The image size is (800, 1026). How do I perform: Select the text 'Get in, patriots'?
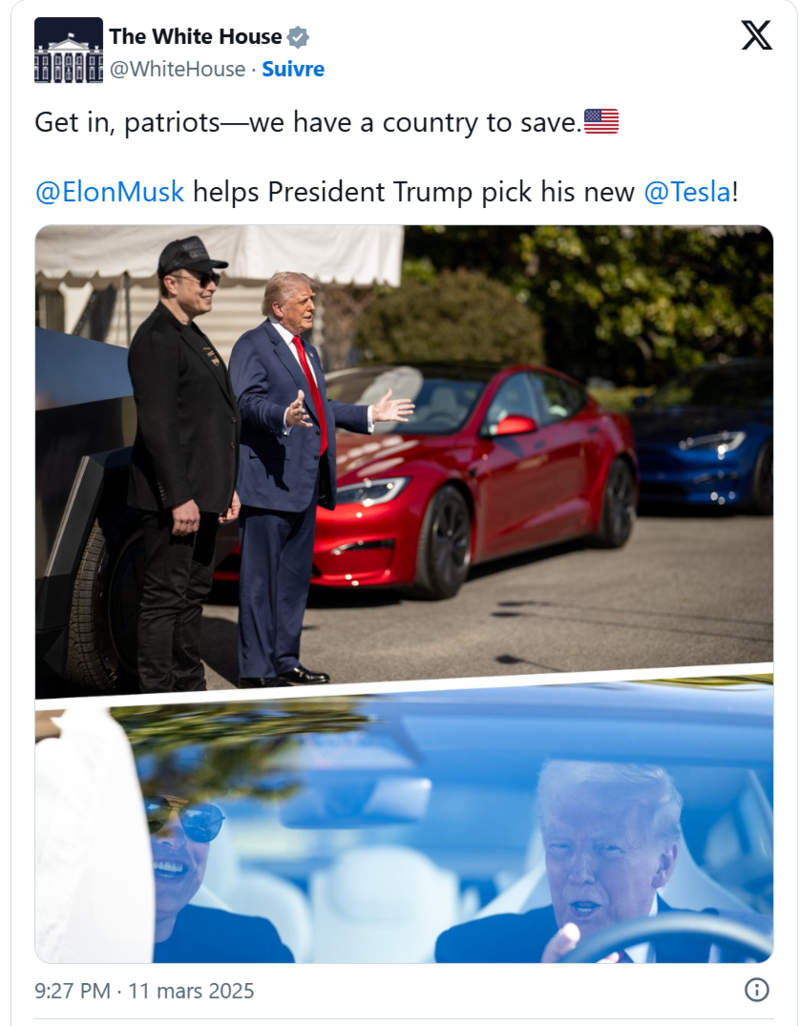[x=128, y=122]
